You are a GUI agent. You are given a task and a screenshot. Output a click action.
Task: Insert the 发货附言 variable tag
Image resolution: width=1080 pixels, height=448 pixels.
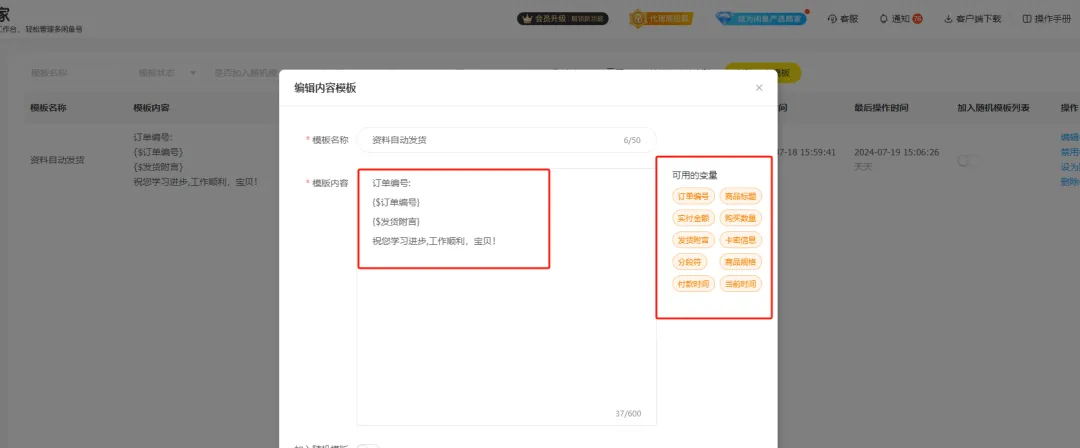[694, 241]
